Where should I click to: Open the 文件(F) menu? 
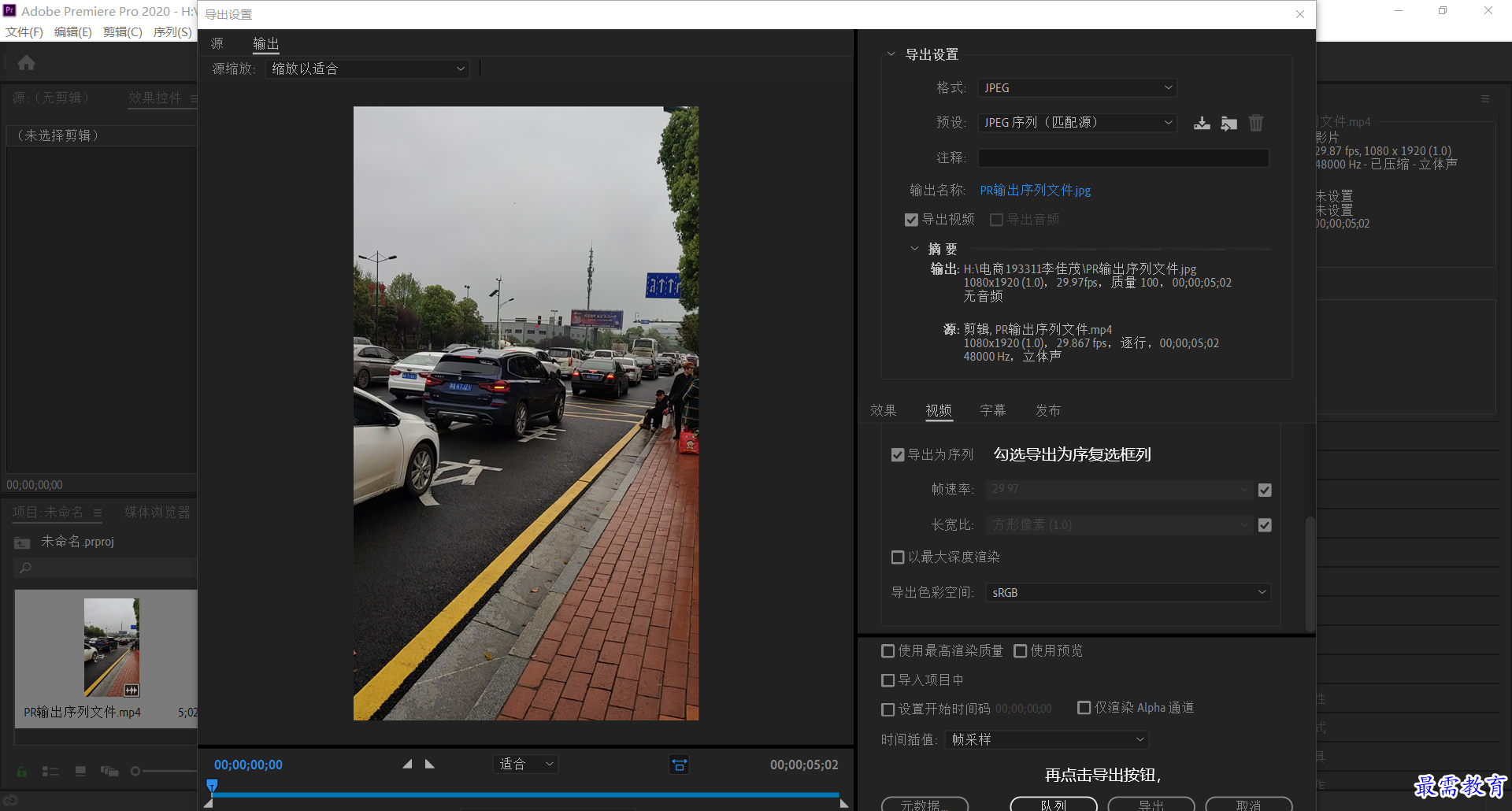(24, 32)
